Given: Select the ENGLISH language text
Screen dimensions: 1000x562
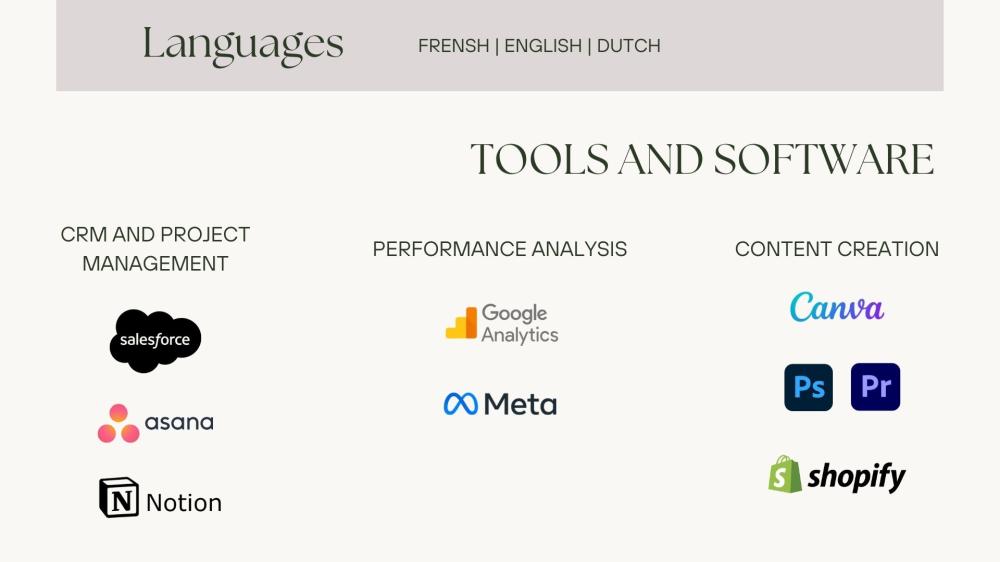Looking at the screenshot, I should pos(543,46).
